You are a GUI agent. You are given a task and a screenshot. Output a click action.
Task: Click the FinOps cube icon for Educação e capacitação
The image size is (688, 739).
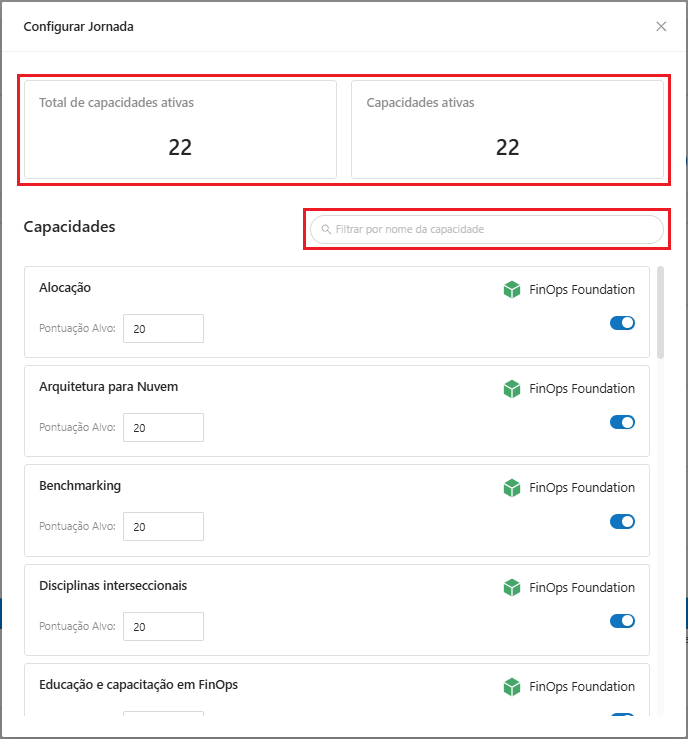tap(512, 687)
